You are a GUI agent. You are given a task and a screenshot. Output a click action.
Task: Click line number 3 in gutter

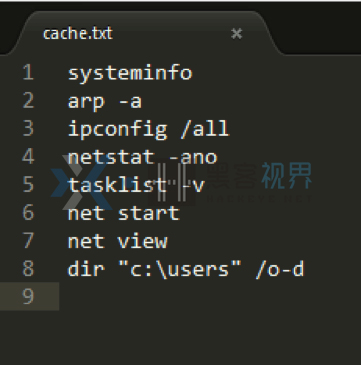click(x=28, y=128)
